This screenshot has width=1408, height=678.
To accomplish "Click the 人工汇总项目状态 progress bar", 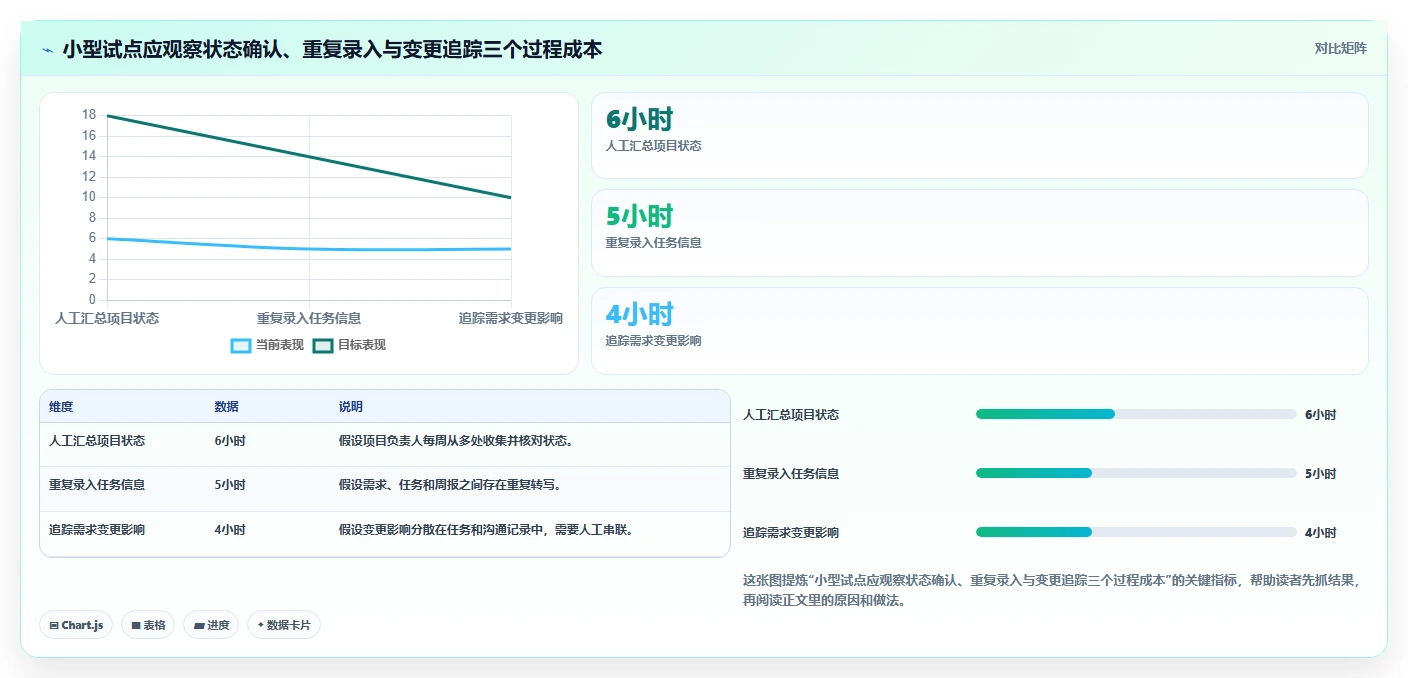I will coord(1136,414).
